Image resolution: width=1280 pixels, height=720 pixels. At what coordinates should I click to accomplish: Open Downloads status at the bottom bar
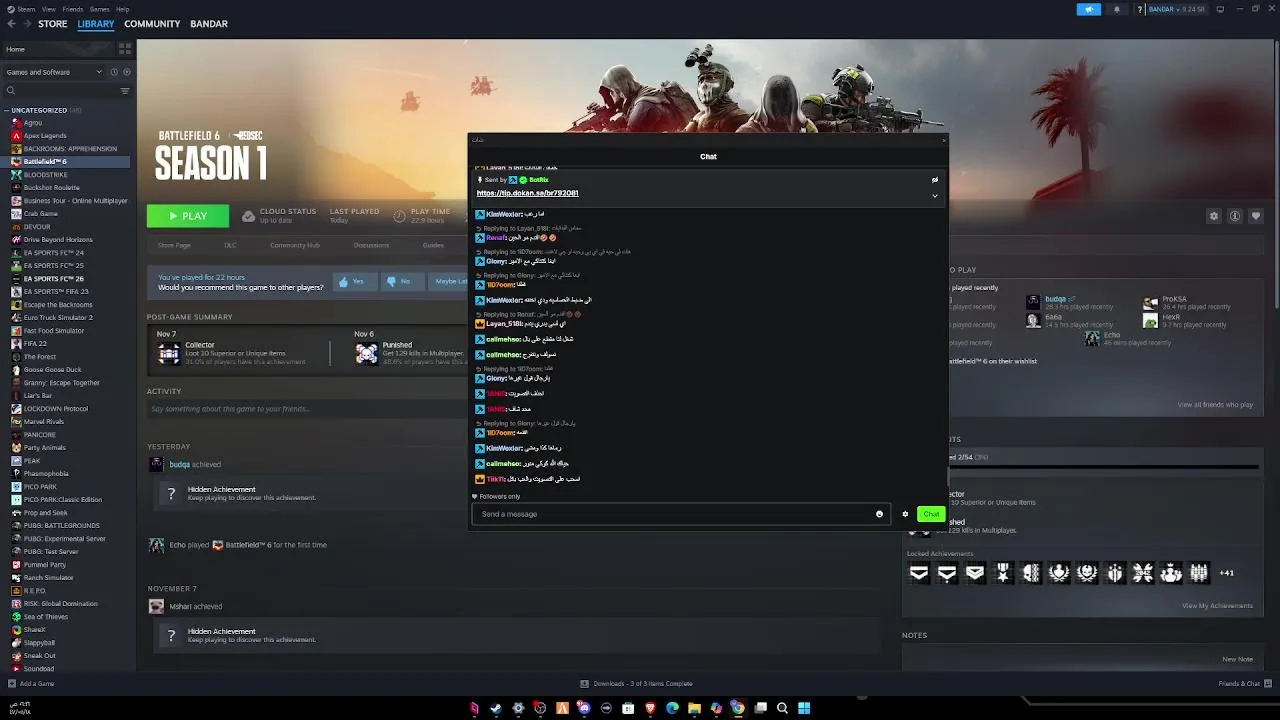coord(637,684)
